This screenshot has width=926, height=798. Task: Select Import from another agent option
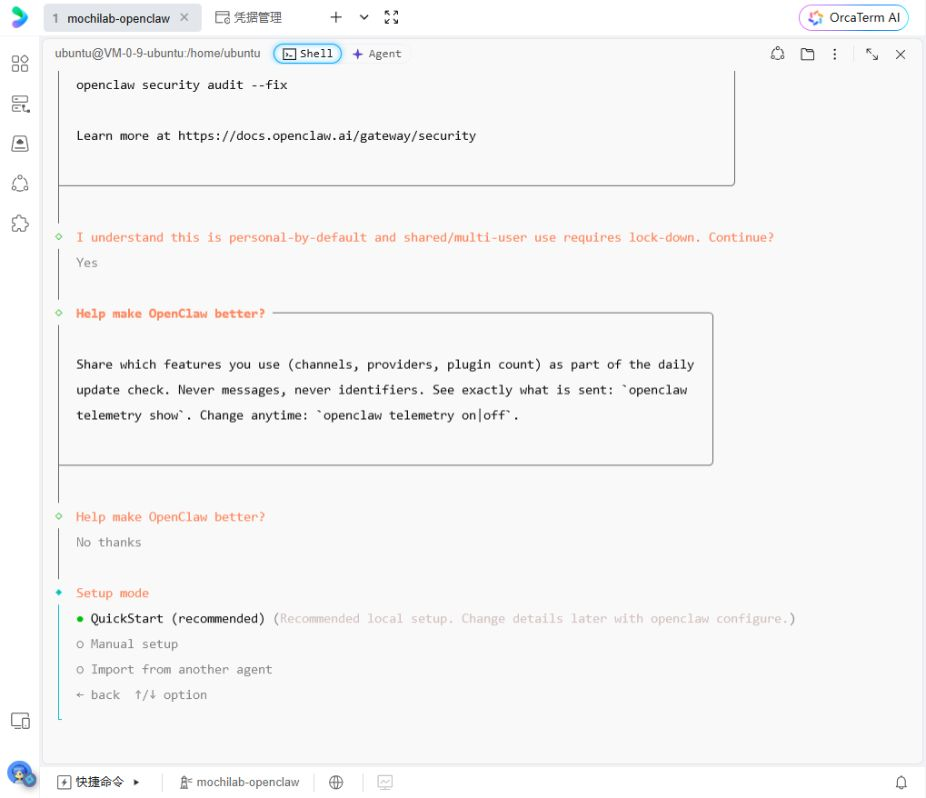(174, 669)
